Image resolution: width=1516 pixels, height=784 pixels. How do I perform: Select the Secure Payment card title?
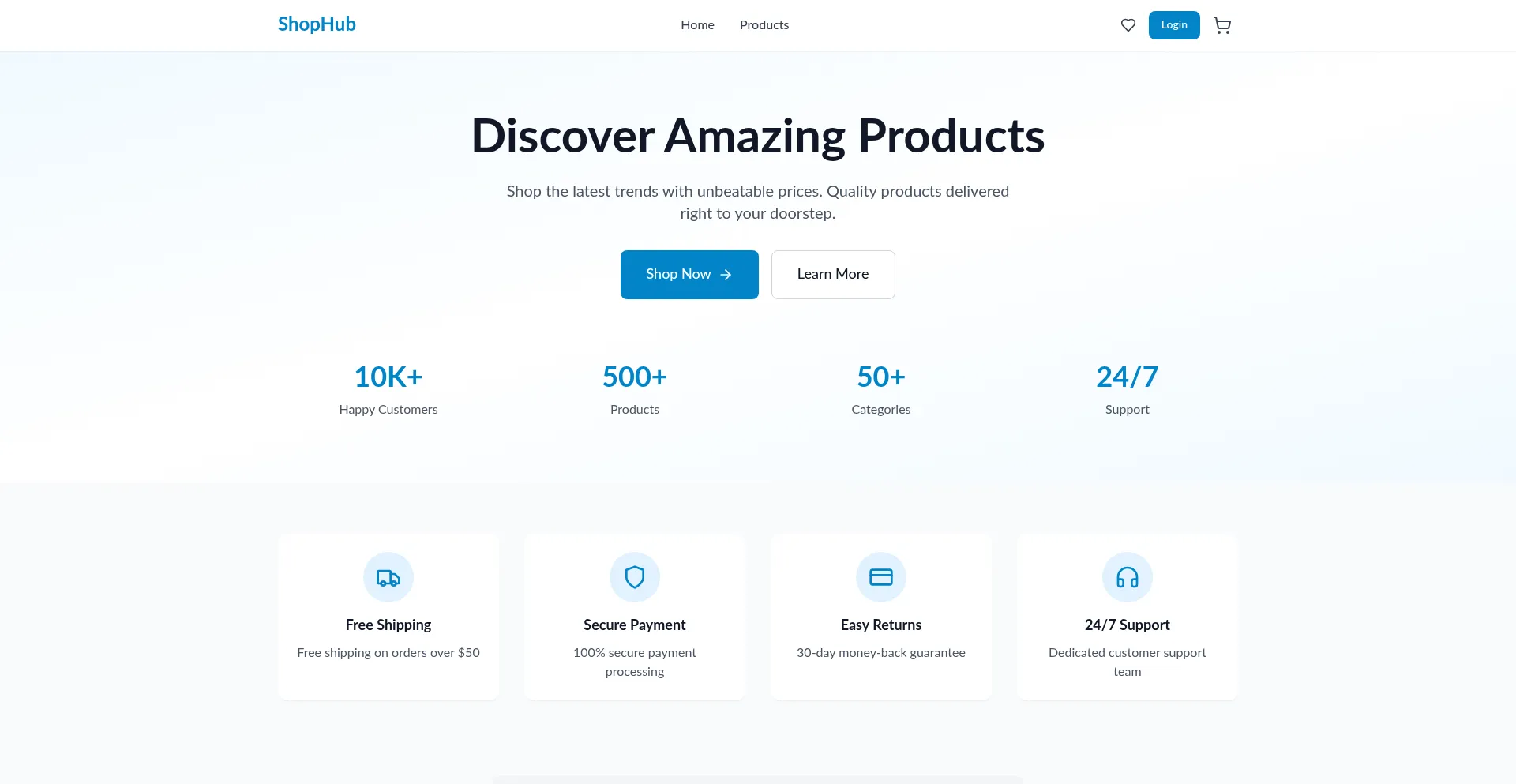click(635, 625)
